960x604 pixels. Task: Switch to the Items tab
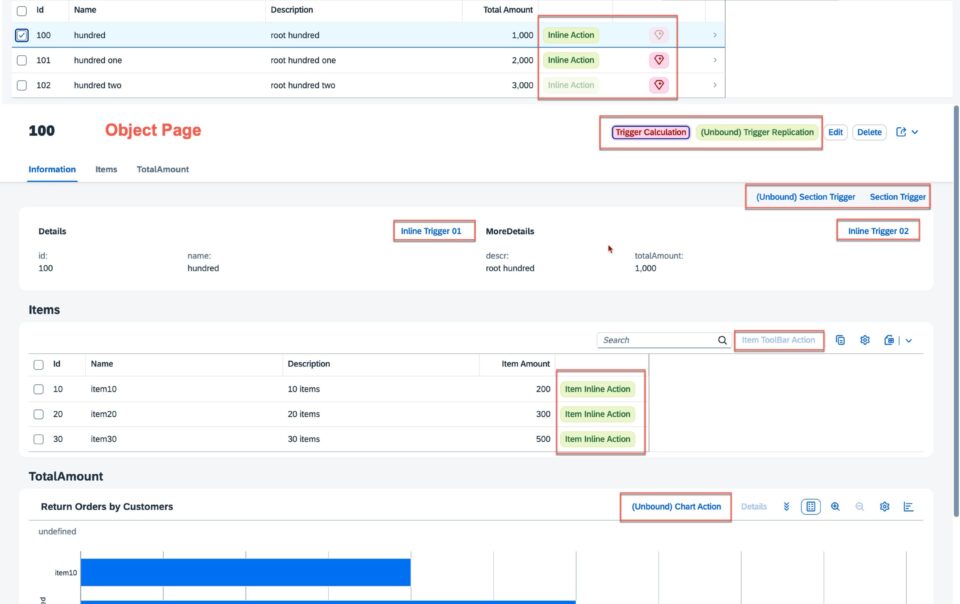point(106,170)
